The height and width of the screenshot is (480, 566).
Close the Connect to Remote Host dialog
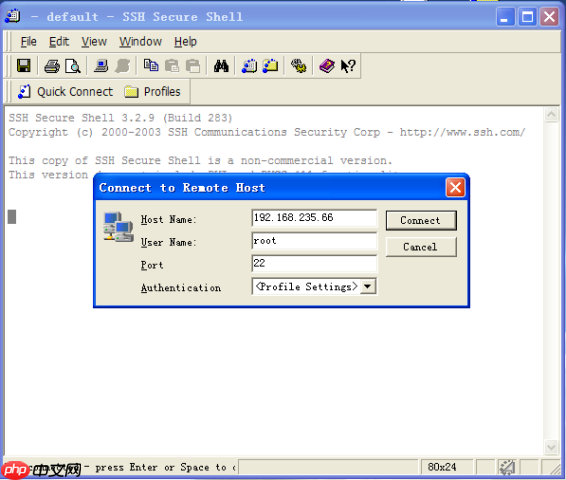click(455, 187)
